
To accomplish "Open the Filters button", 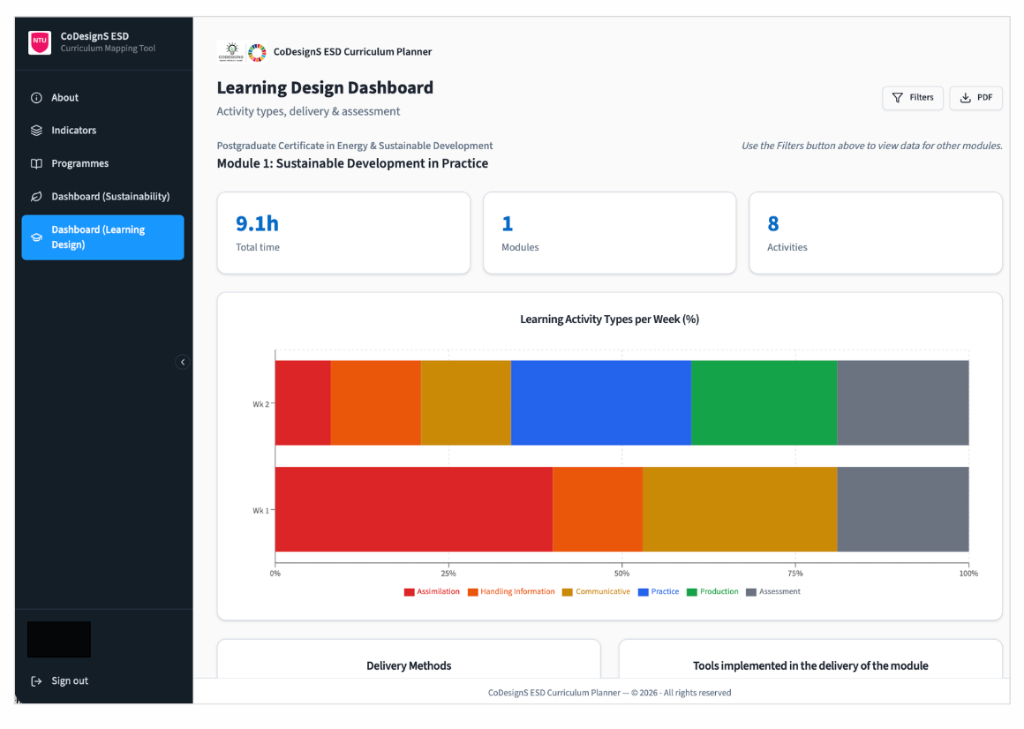I will click(x=913, y=98).
